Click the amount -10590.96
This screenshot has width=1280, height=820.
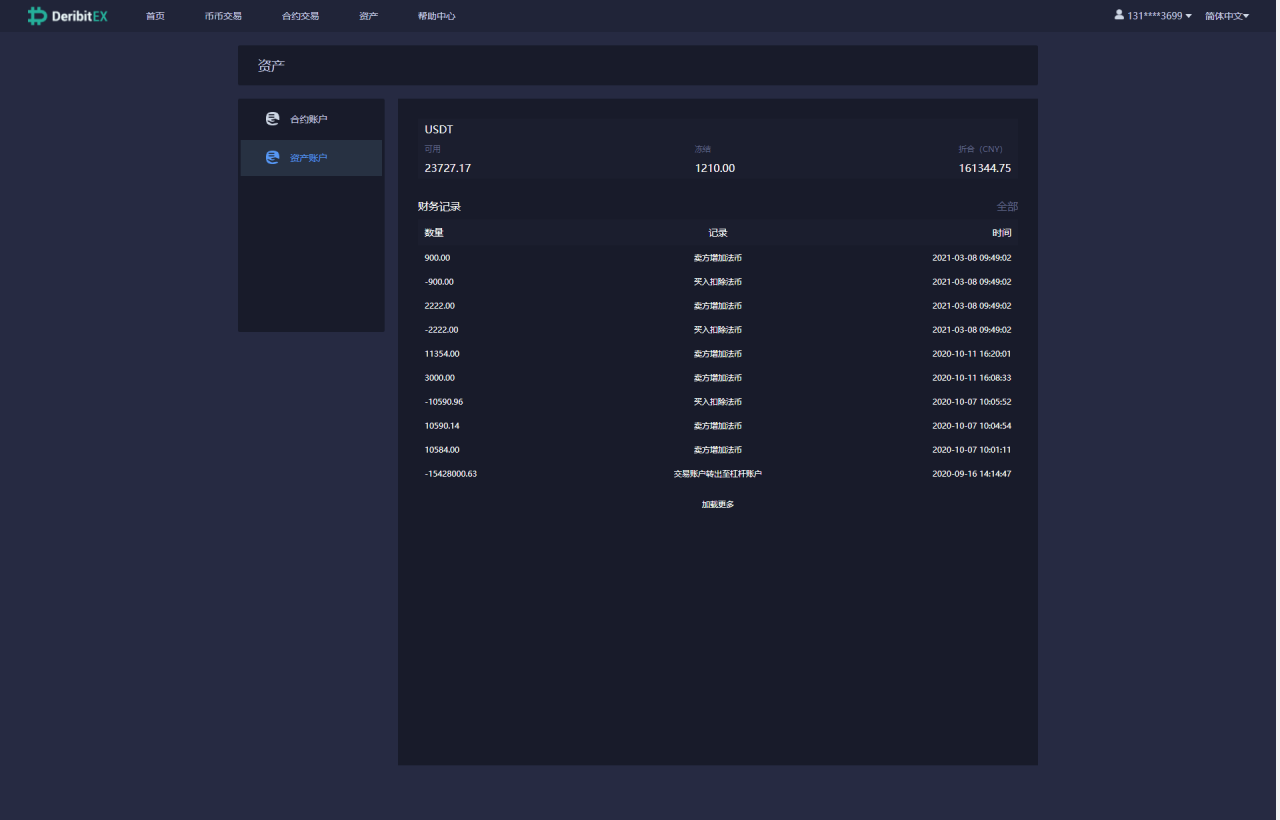tap(444, 402)
